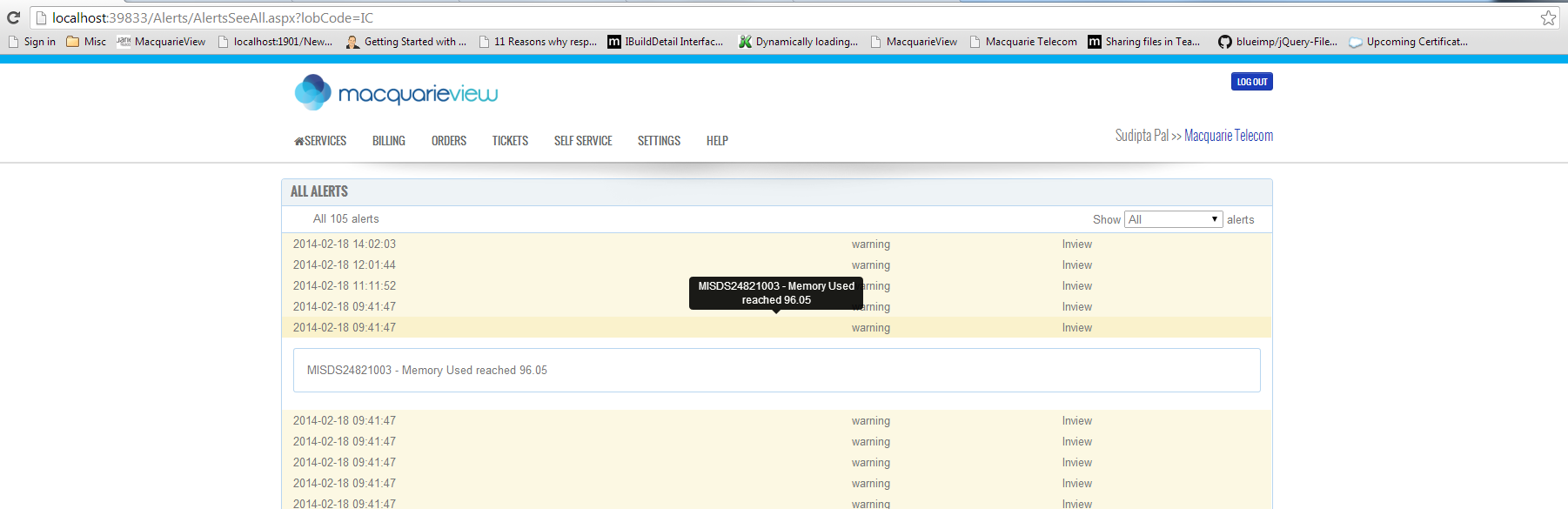
Task: Expand the 2014-02-18 14:02:03 alert row
Action: coord(345,244)
